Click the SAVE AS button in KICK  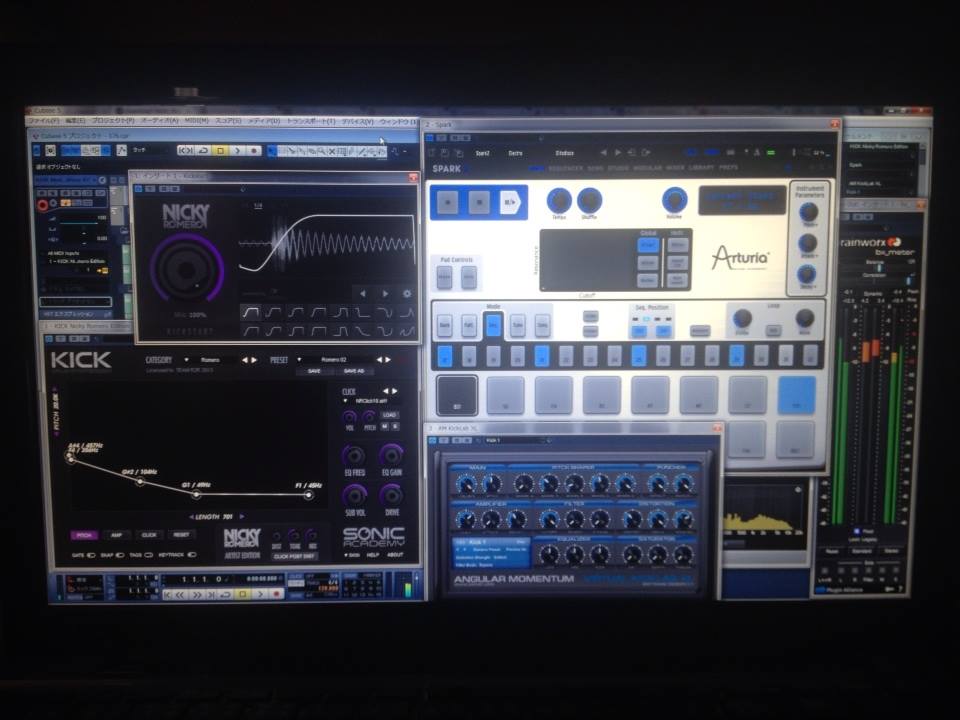pyautogui.click(x=353, y=372)
